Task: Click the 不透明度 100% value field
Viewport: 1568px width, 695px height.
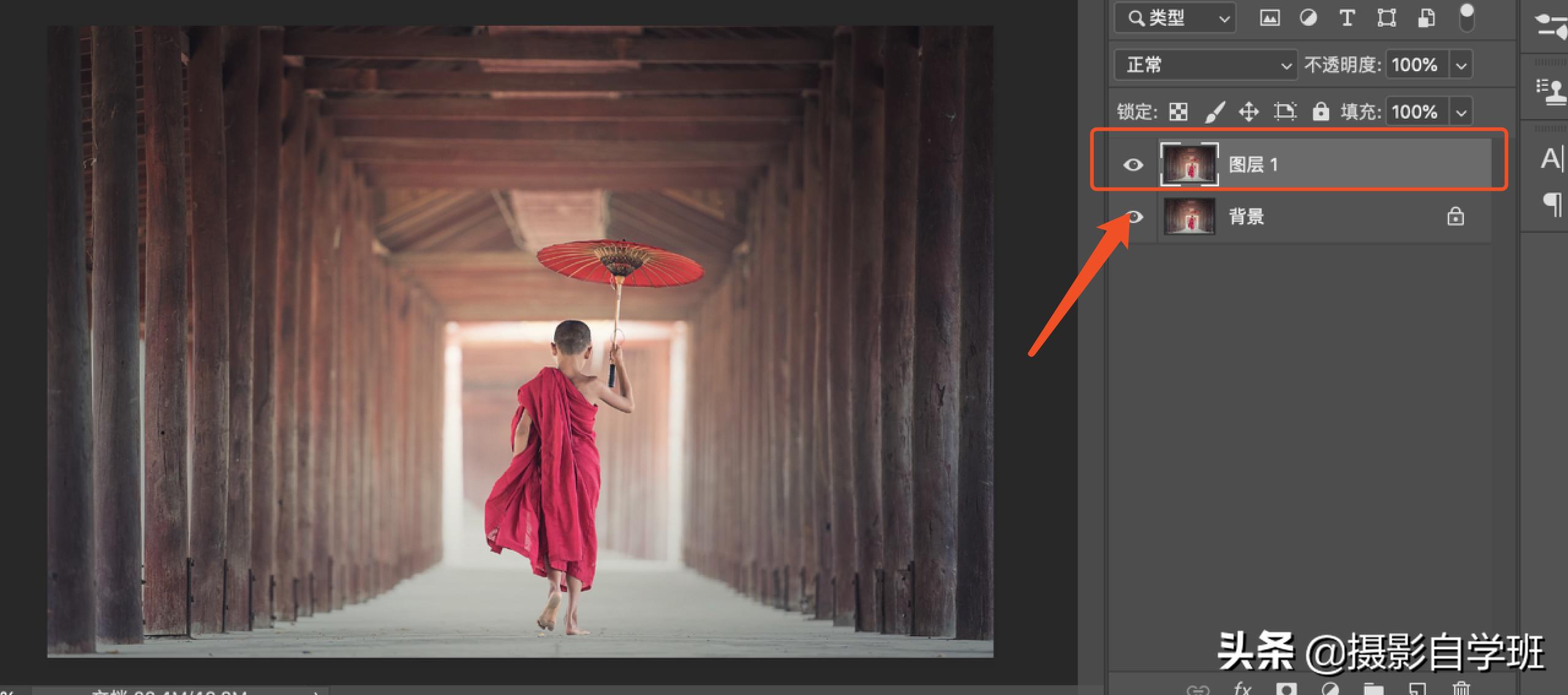Action: tap(1415, 65)
